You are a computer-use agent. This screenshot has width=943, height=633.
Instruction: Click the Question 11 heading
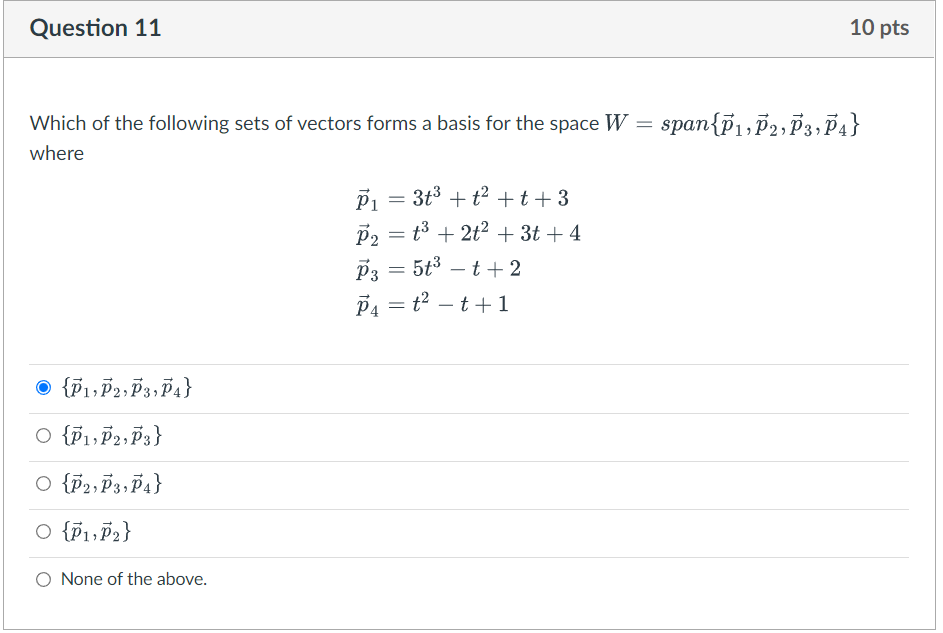[x=96, y=28]
